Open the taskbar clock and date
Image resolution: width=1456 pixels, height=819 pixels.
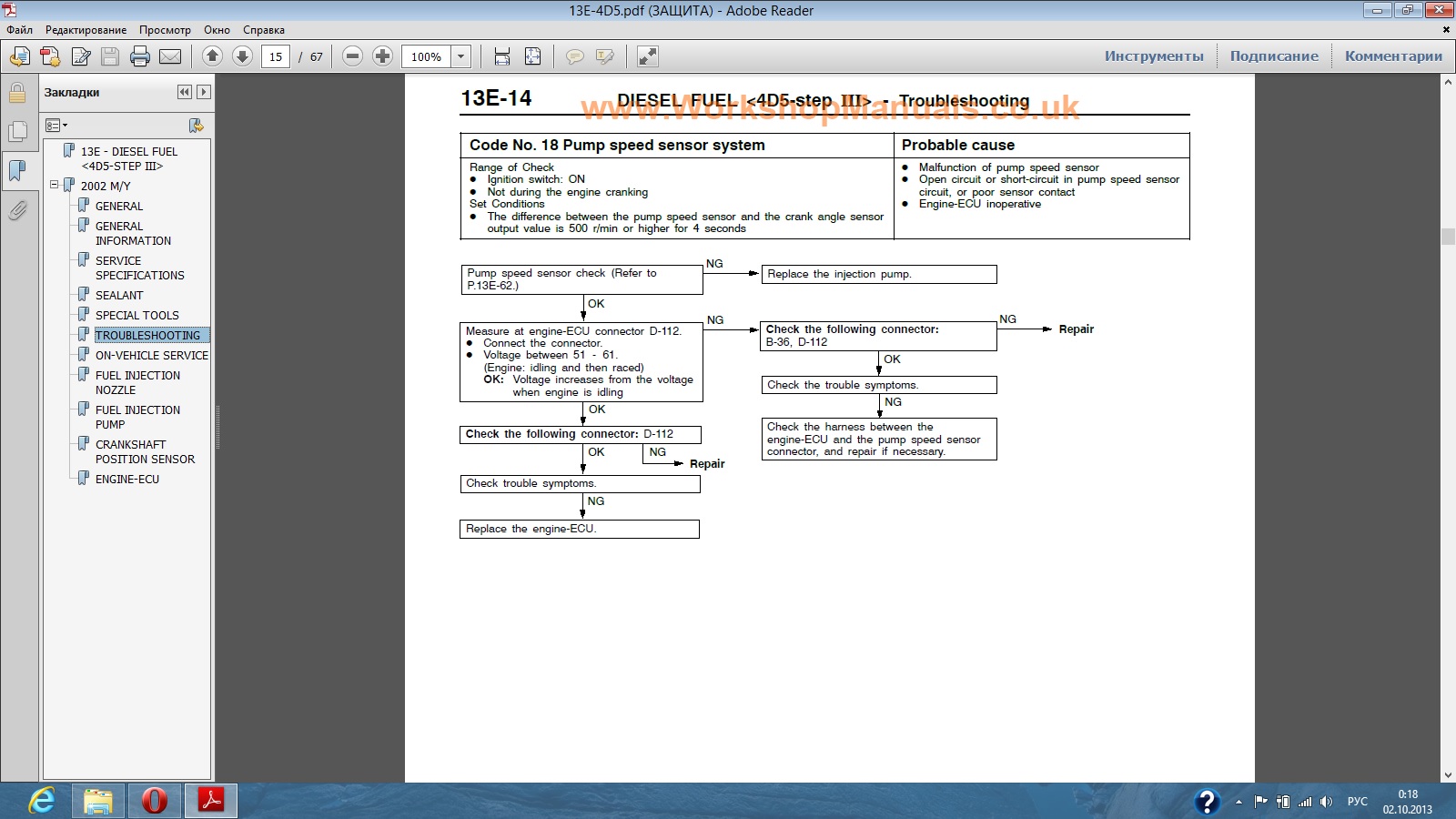pos(1407,802)
